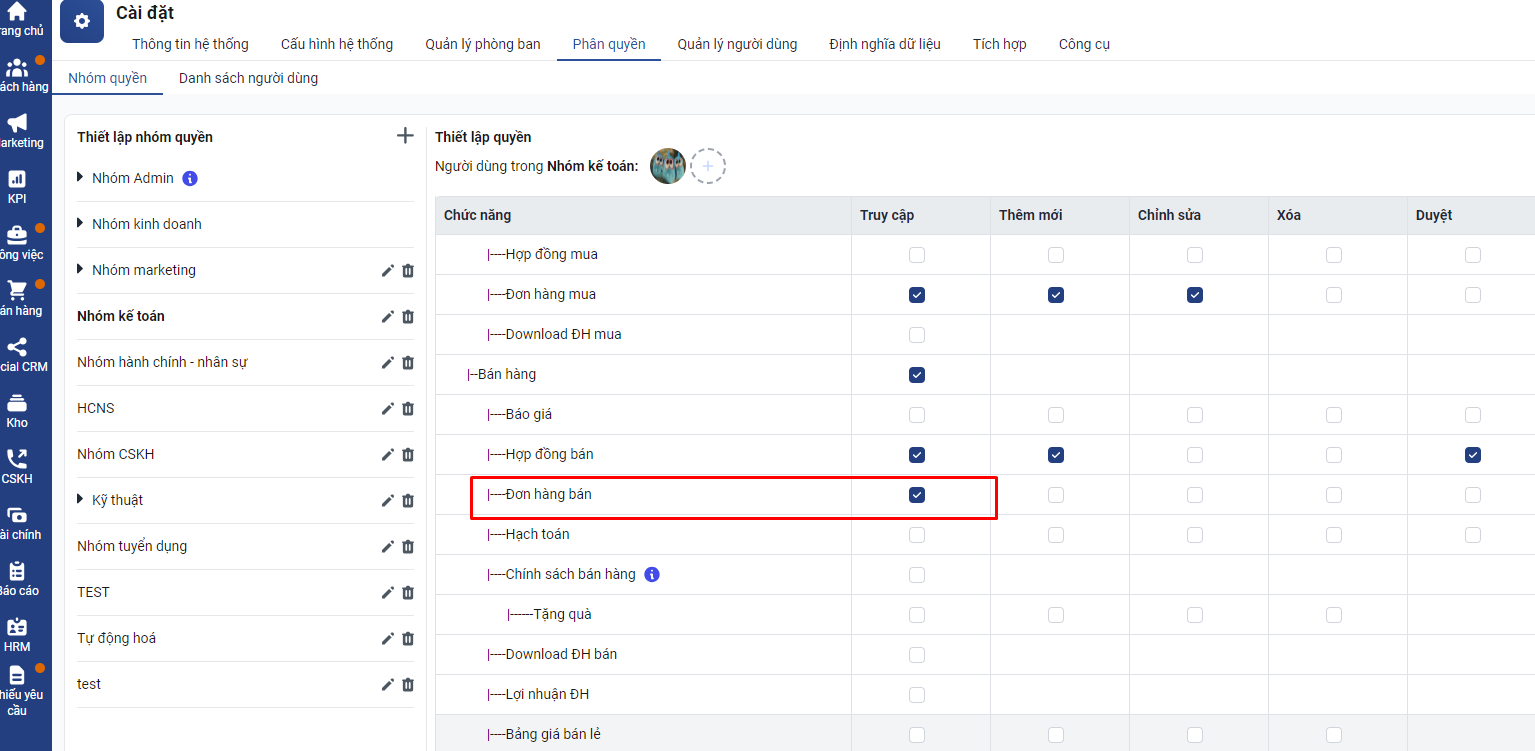Open the Kho warehouse sidebar icon
The height and width of the screenshot is (751, 1535).
tap(17, 410)
